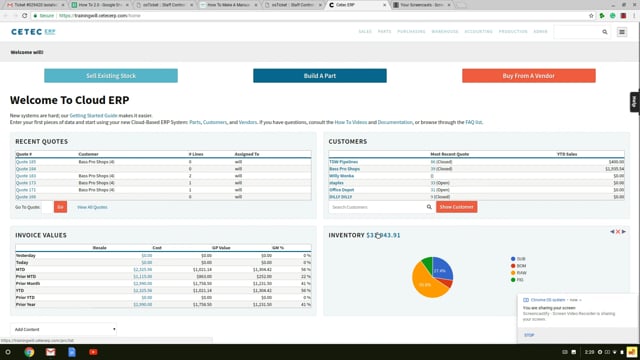Click the Buy From A Vendor button
Image resolution: width=640 pixels, height=360 pixels.
(529, 76)
